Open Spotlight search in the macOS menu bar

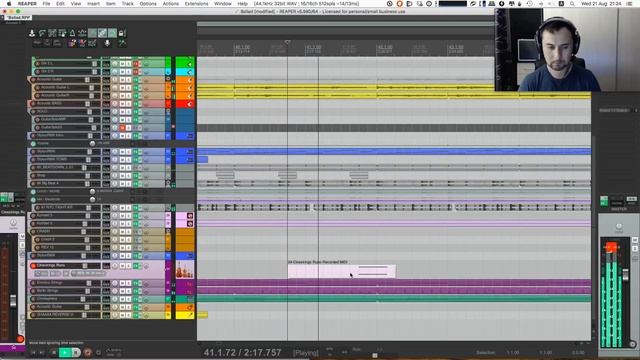point(572,4)
